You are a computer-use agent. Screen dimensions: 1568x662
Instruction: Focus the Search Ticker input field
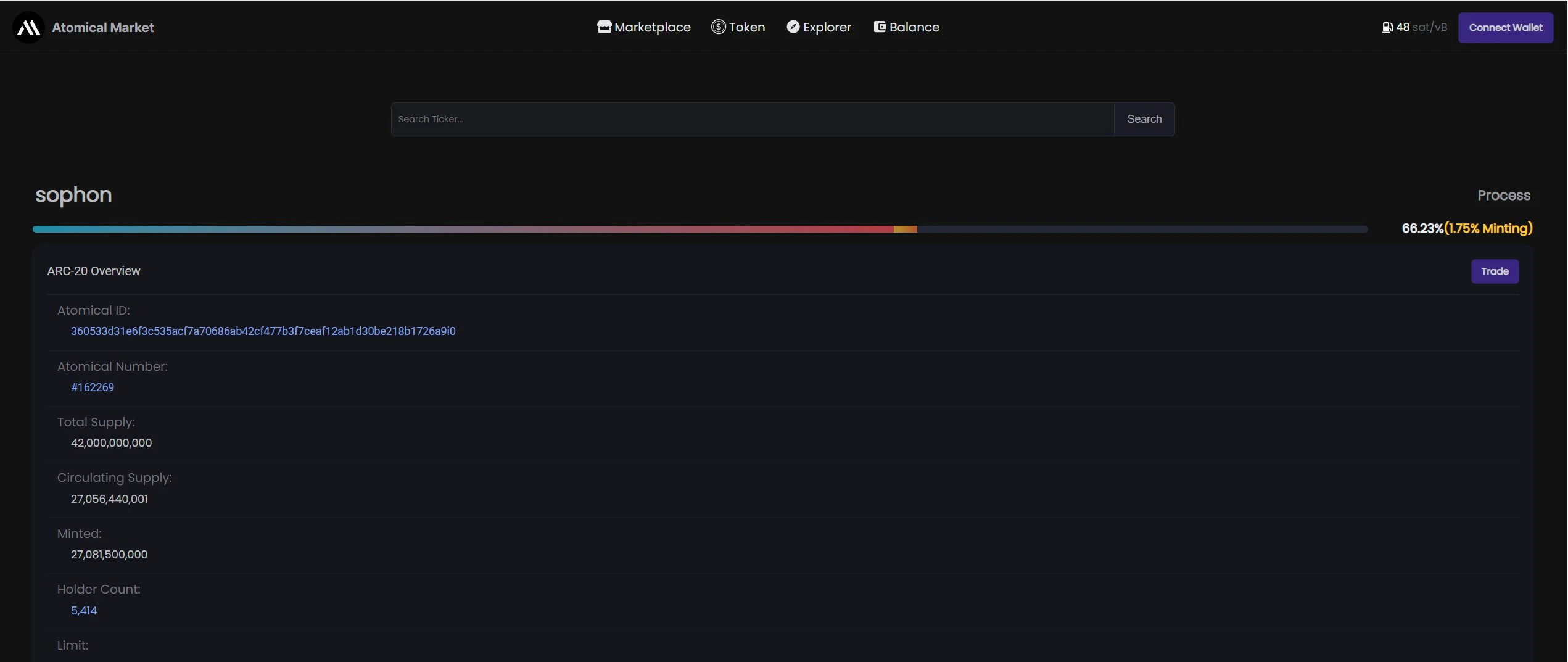[753, 119]
